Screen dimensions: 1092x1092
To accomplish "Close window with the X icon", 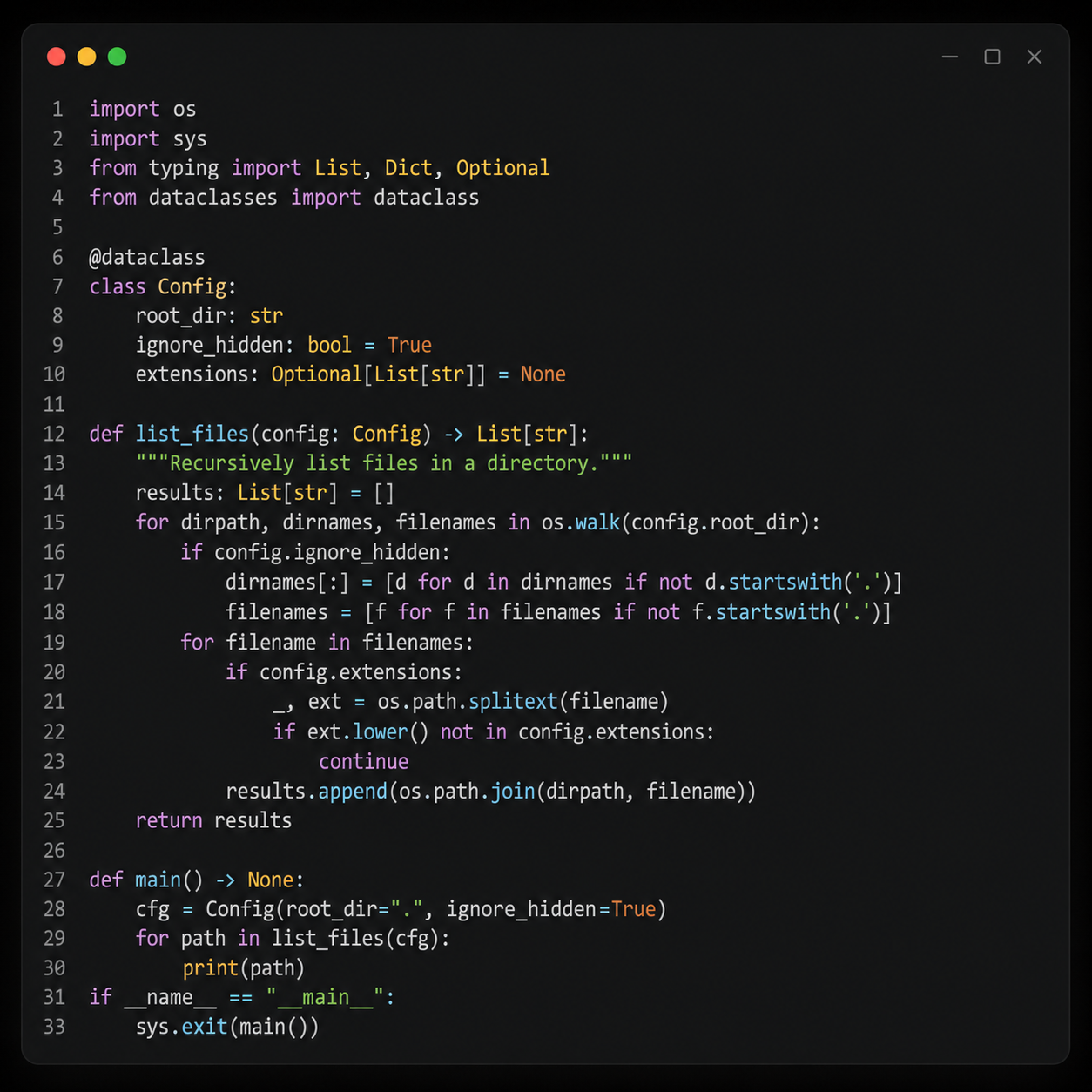I will [1035, 57].
